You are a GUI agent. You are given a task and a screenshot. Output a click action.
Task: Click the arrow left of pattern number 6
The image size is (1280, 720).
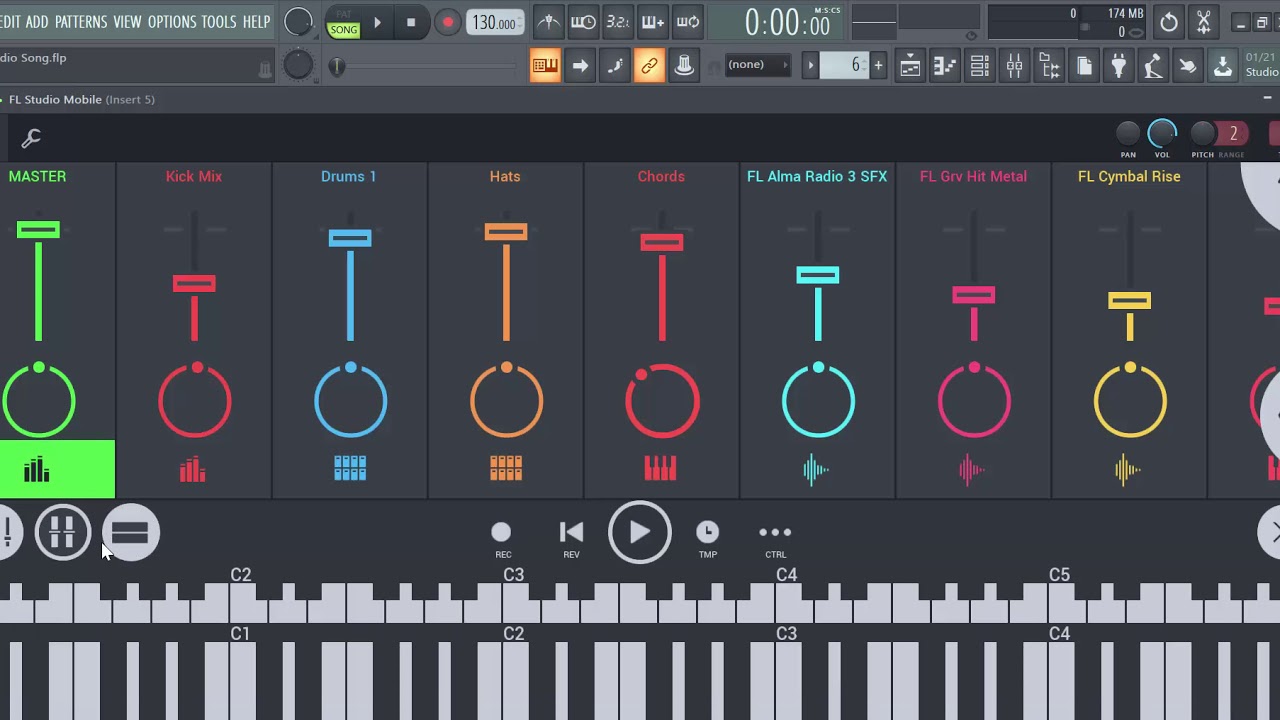pos(811,66)
